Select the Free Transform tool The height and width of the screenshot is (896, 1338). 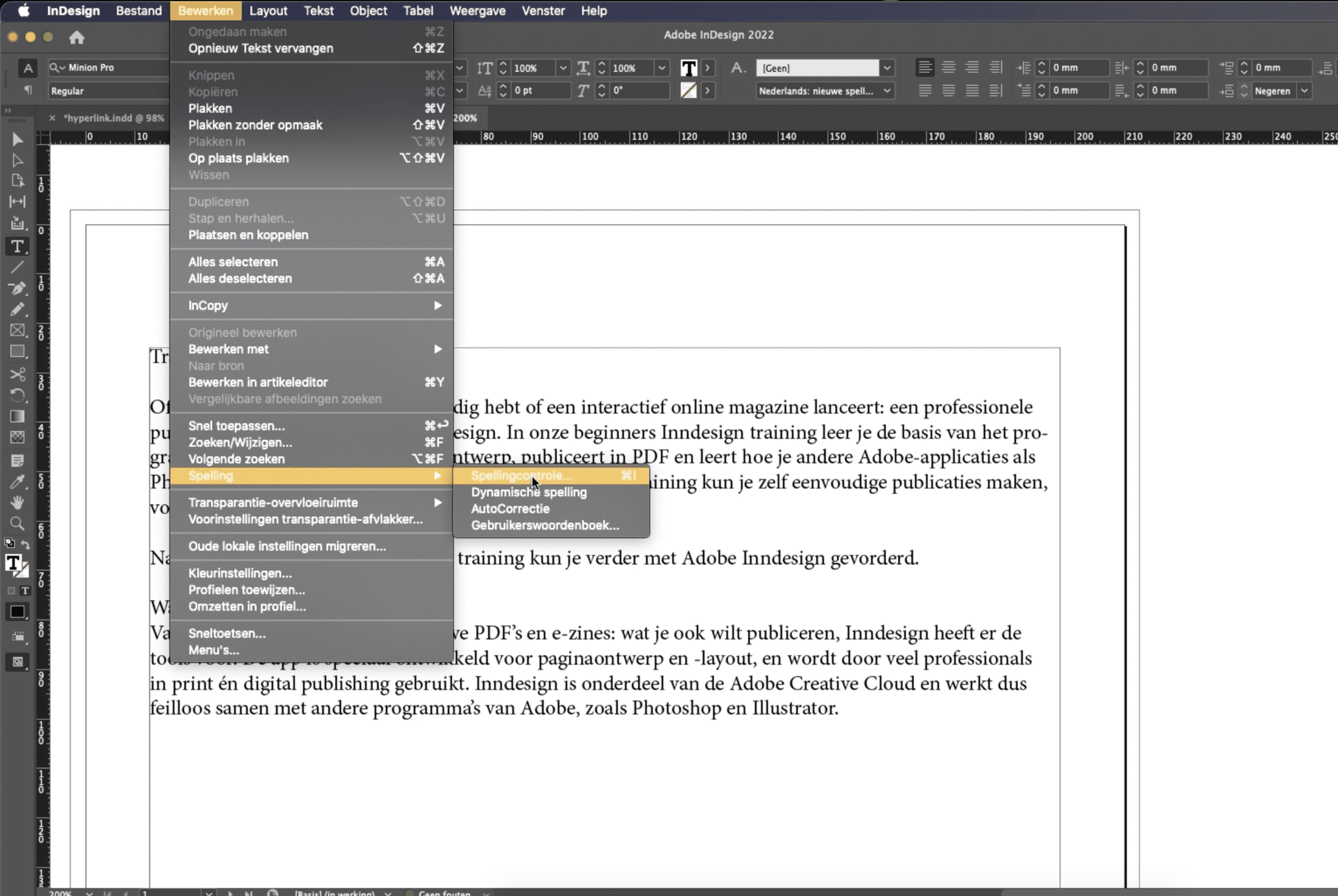(17, 395)
